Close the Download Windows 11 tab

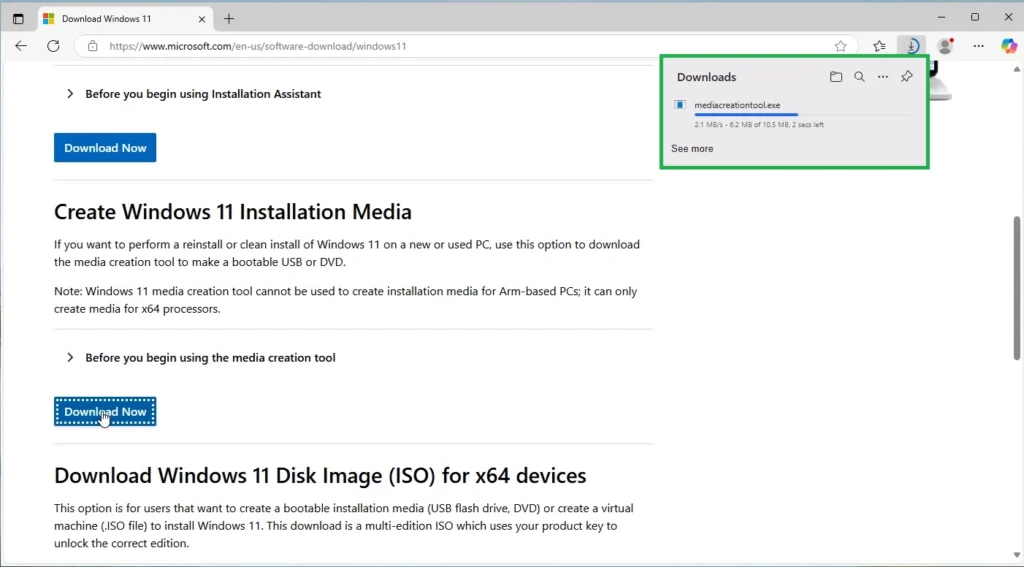pos(202,19)
